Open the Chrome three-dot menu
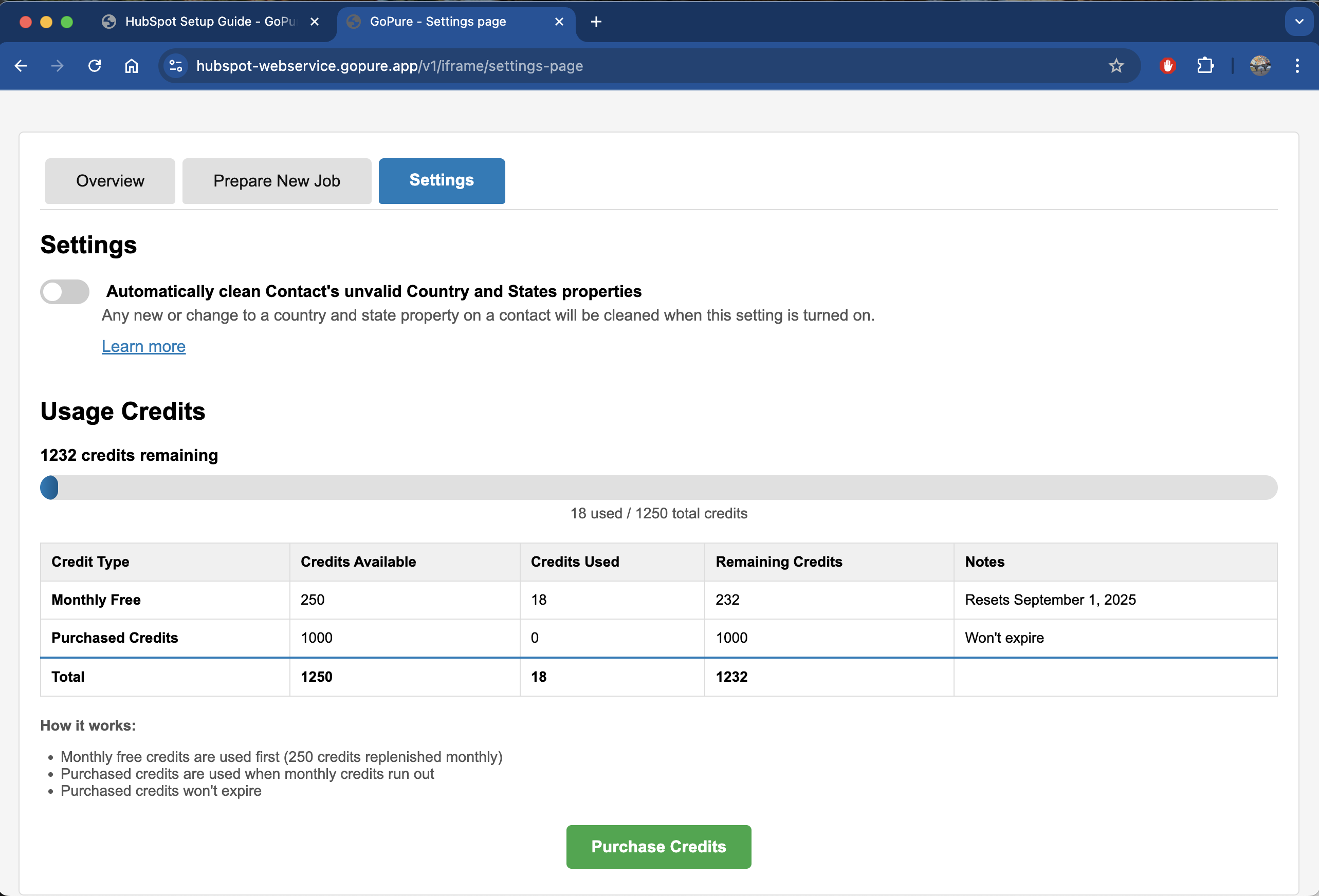 pos(1297,66)
